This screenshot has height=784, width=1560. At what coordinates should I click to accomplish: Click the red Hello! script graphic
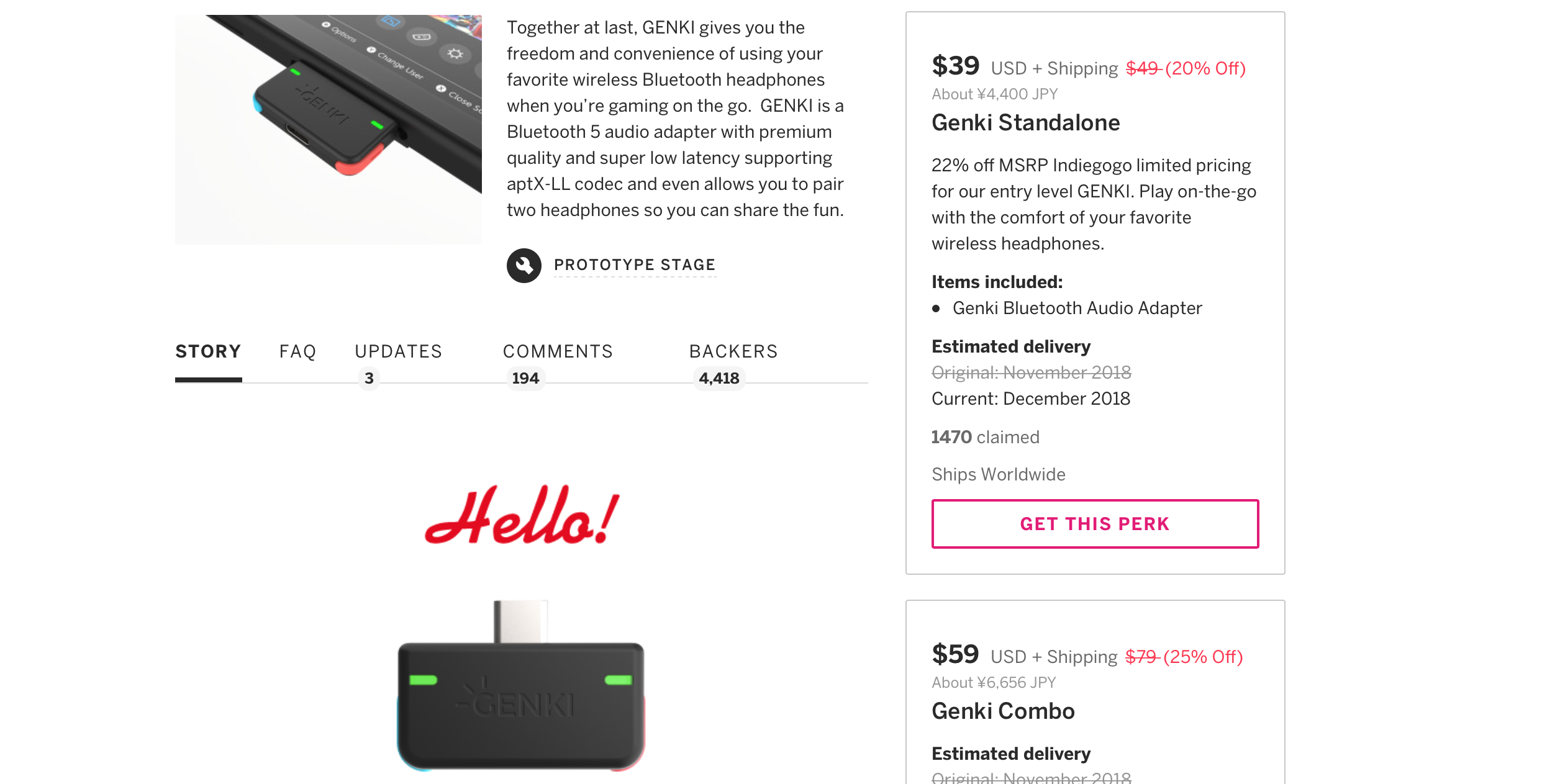coord(522,515)
